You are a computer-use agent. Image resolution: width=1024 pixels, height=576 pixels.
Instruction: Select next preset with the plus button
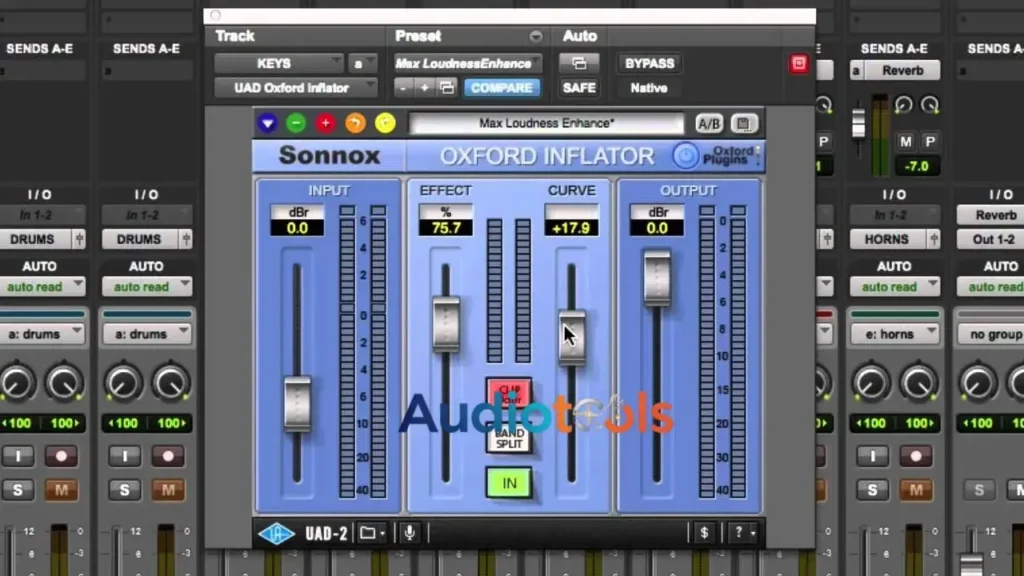(424, 88)
